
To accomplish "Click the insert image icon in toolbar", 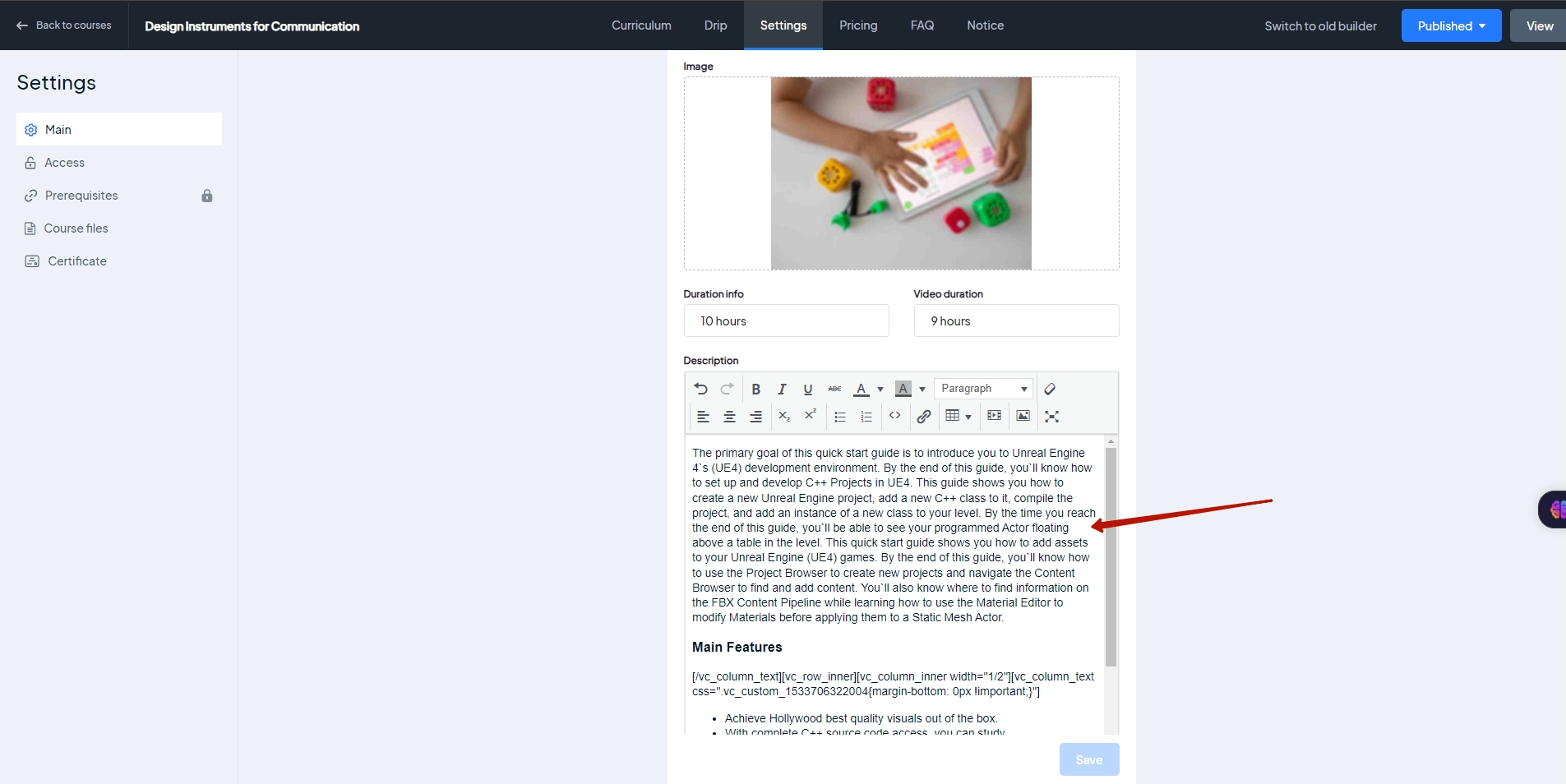I will (1023, 416).
